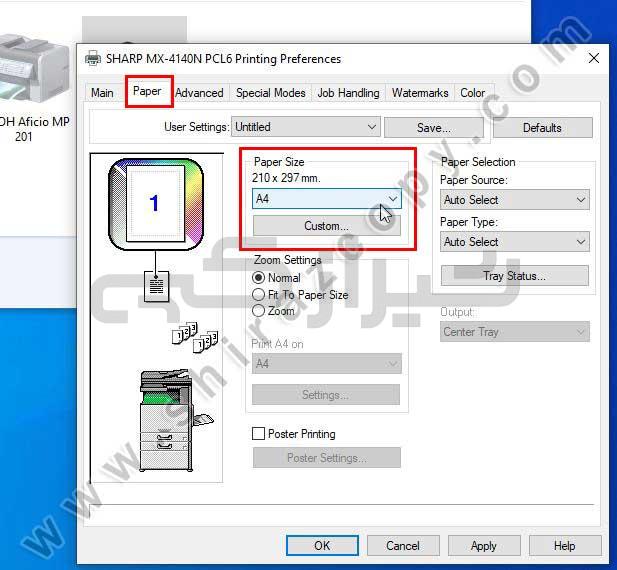Click the Save... button
The width and height of the screenshot is (617, 570).
click(434, 127)
